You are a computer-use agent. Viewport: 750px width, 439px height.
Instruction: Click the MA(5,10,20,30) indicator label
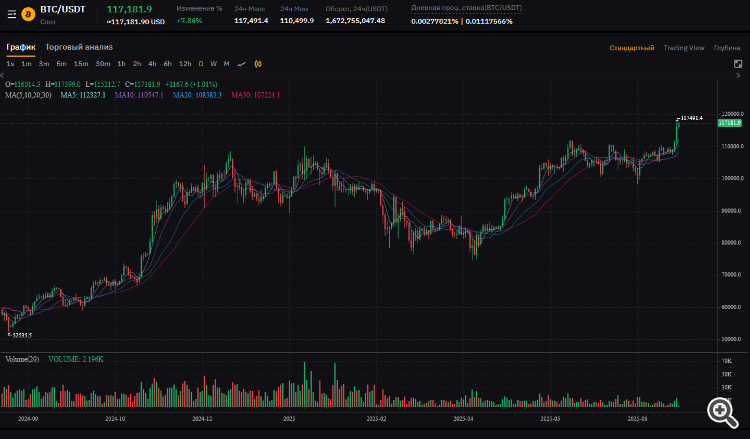pyautogui.click(x=28, y=95)
